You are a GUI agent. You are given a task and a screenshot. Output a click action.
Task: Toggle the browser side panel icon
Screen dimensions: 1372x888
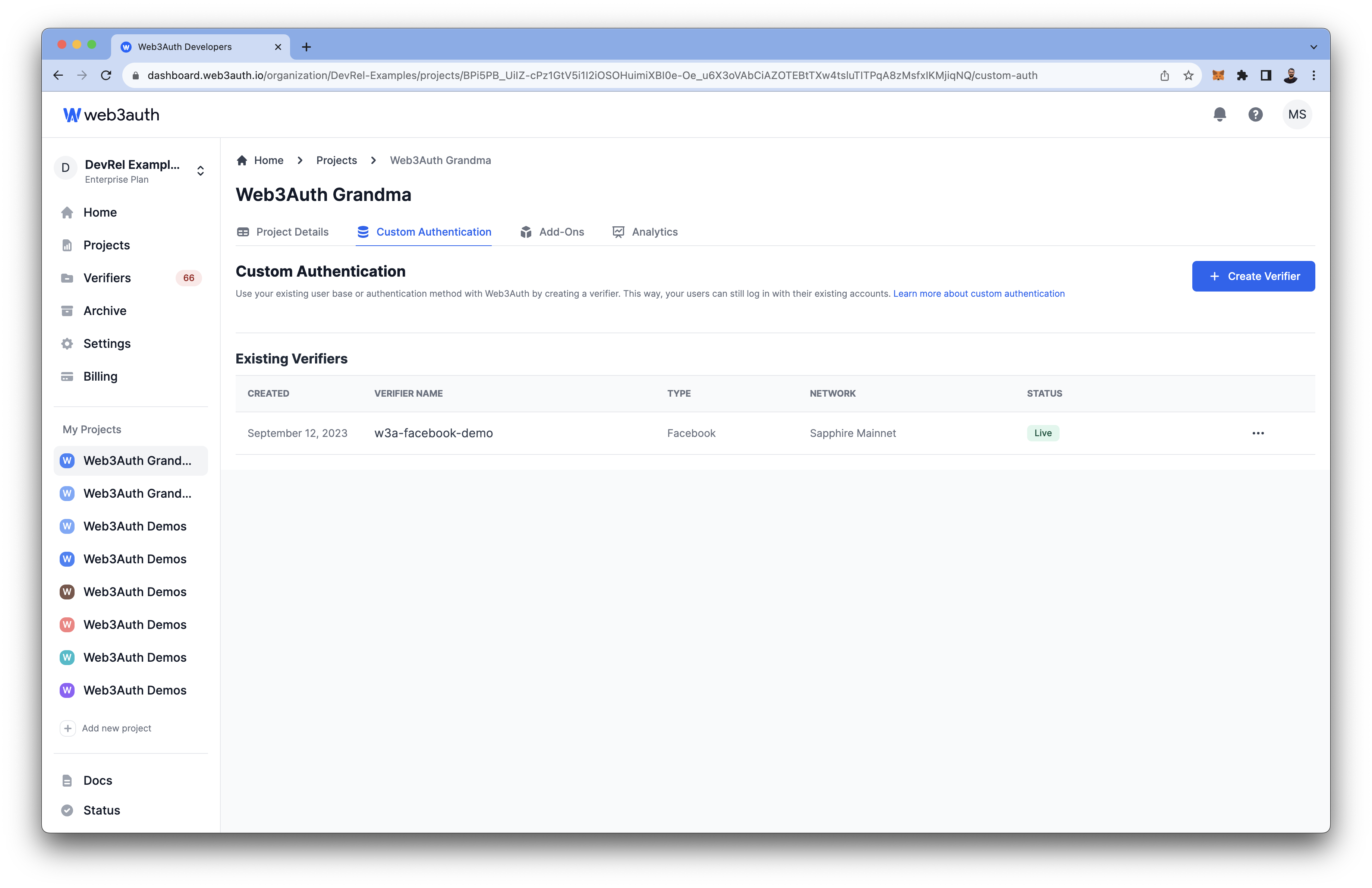(x=1266, y=75)
